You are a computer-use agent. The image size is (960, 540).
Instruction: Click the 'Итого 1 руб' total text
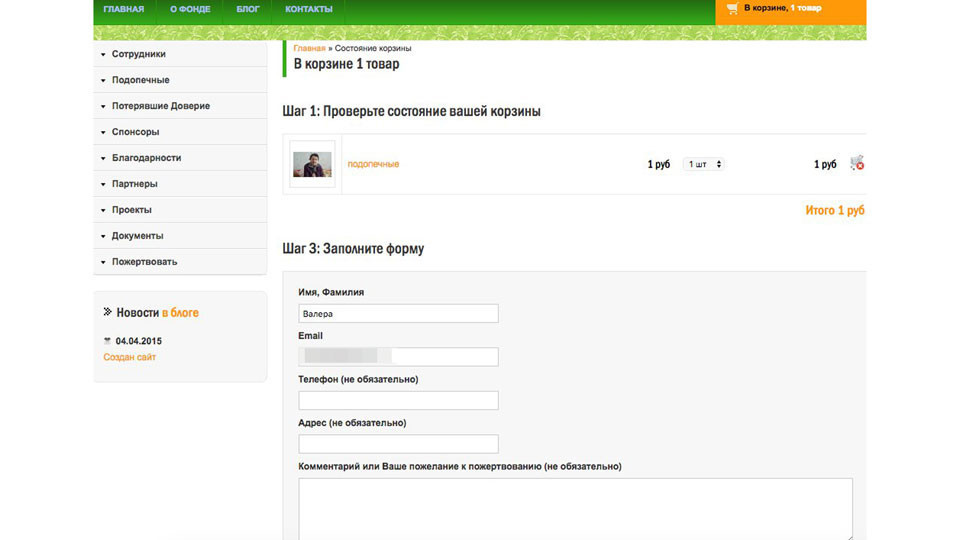point(835,210)
